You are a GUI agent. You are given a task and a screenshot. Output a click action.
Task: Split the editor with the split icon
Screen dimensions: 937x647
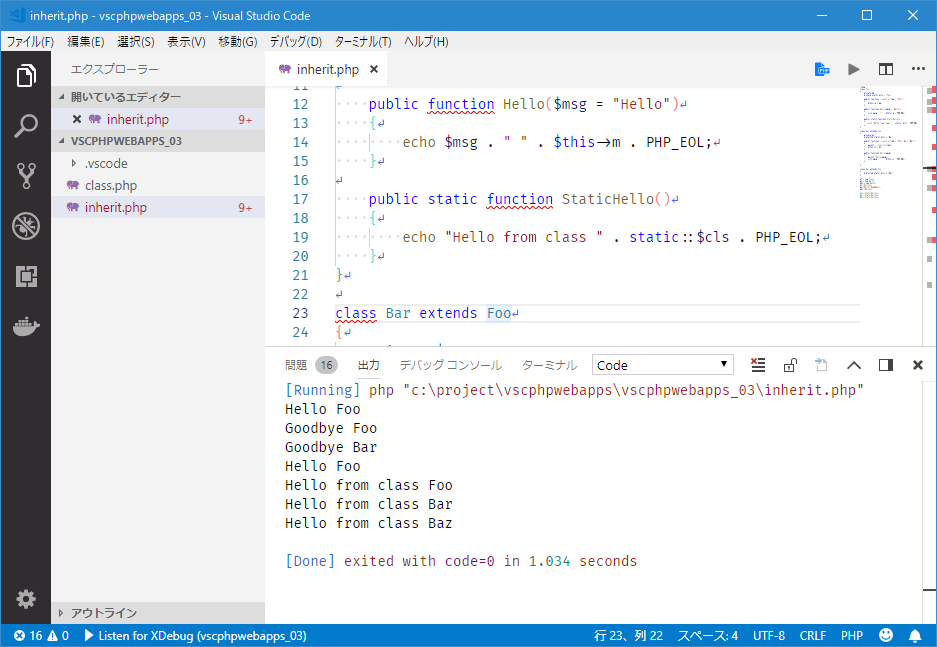(x=885, y=69)
